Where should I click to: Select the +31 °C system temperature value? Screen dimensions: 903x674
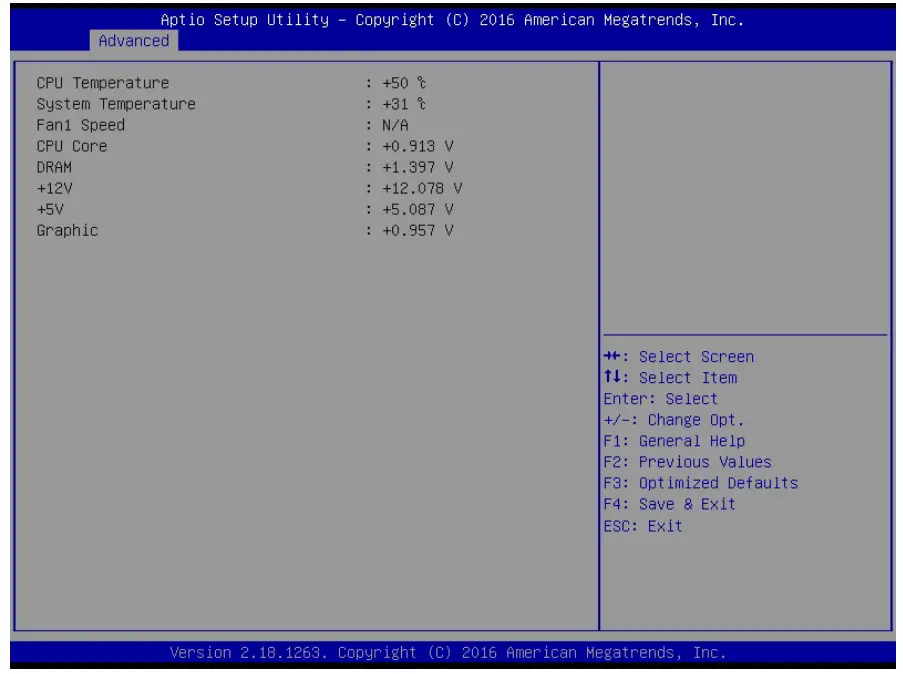click(404, 104)
